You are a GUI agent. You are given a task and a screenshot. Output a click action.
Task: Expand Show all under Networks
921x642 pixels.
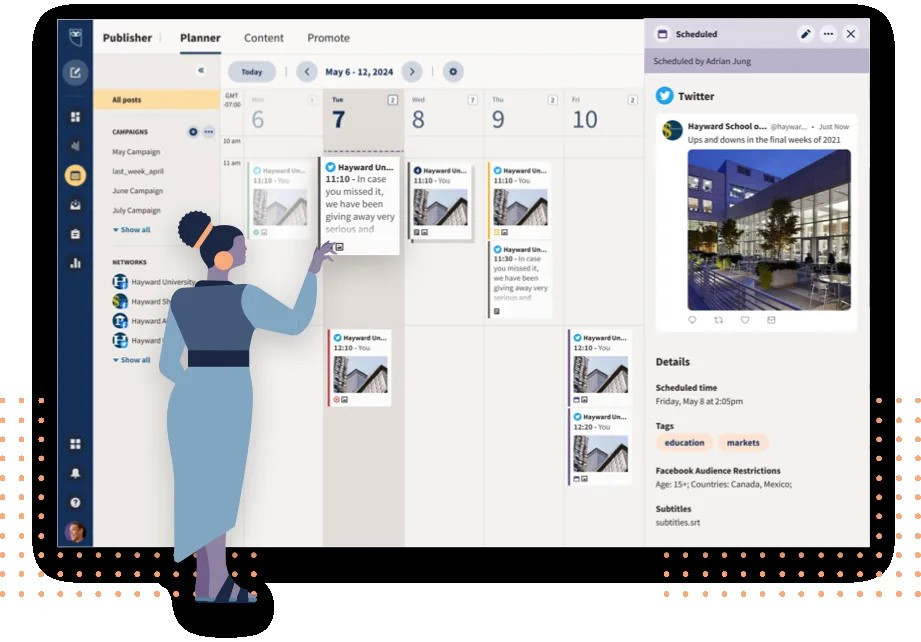132,359
